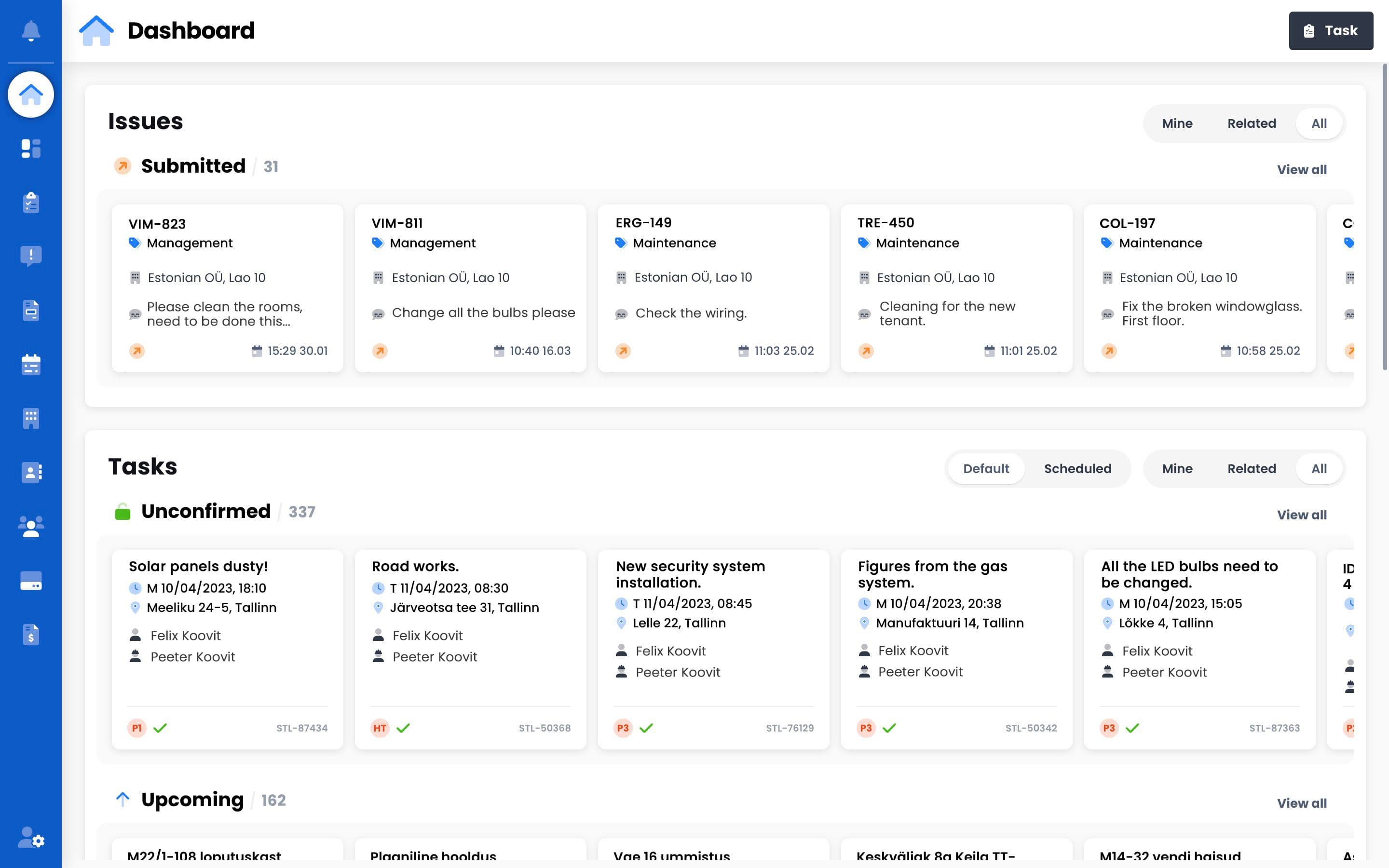Click View all for Submitted issues
Screen dimensions: 1389x868
[1301, 170]
